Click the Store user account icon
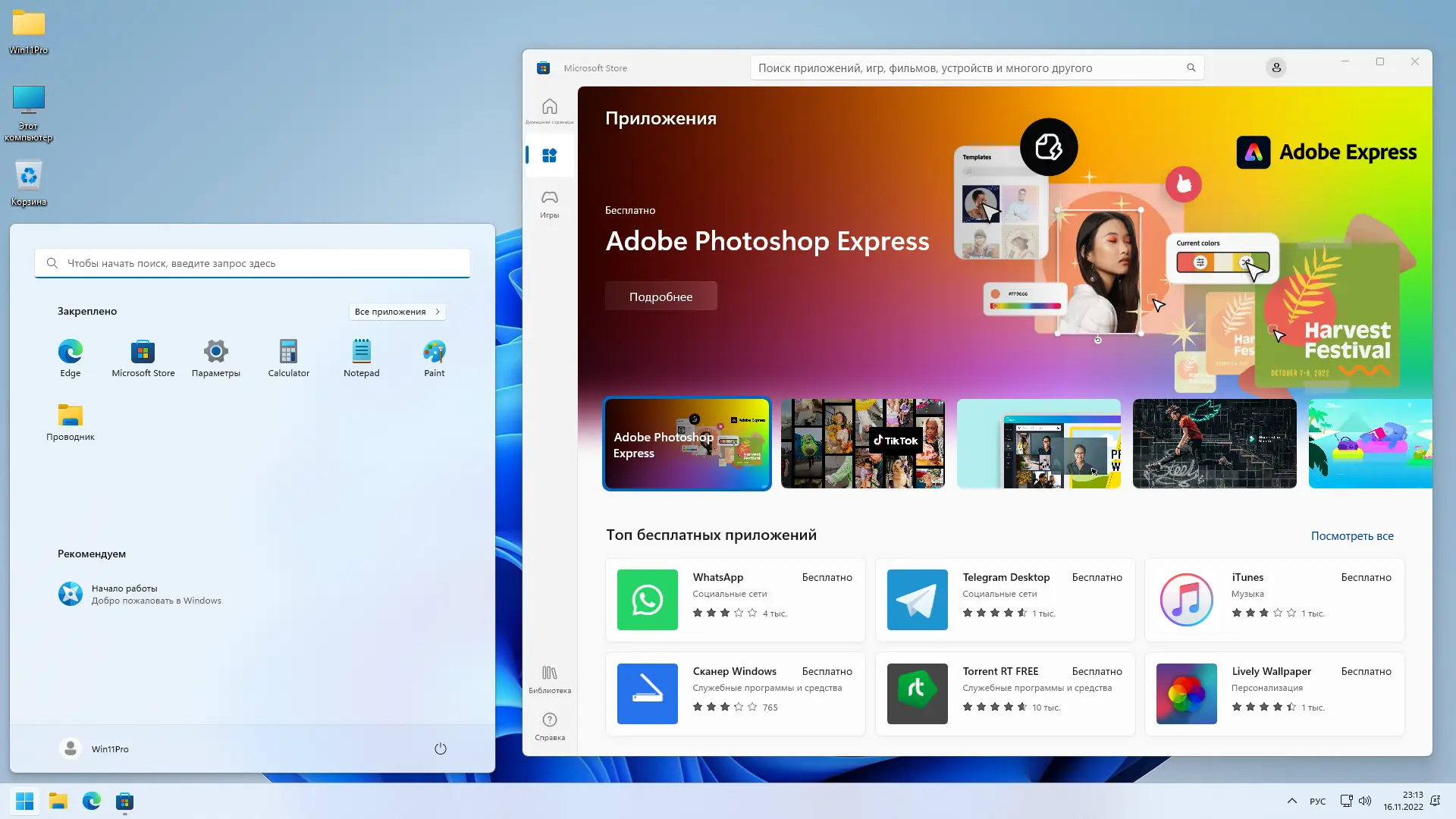This screenshot has height=819, width=1456. pos(1276,68)
